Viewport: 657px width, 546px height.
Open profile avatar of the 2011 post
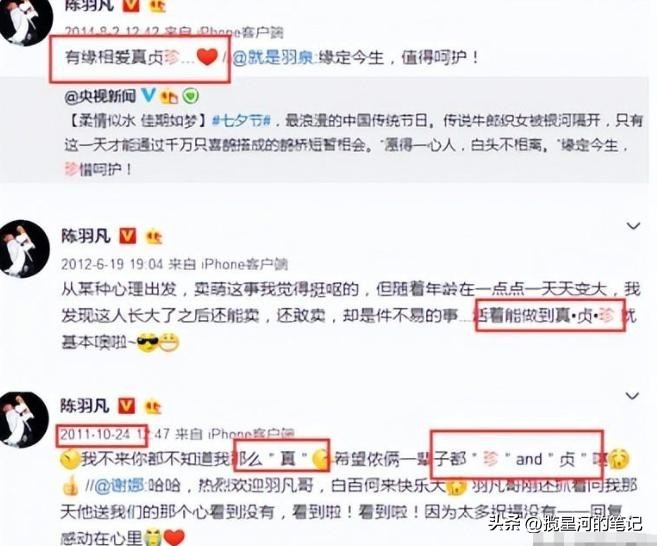[23, 420]
